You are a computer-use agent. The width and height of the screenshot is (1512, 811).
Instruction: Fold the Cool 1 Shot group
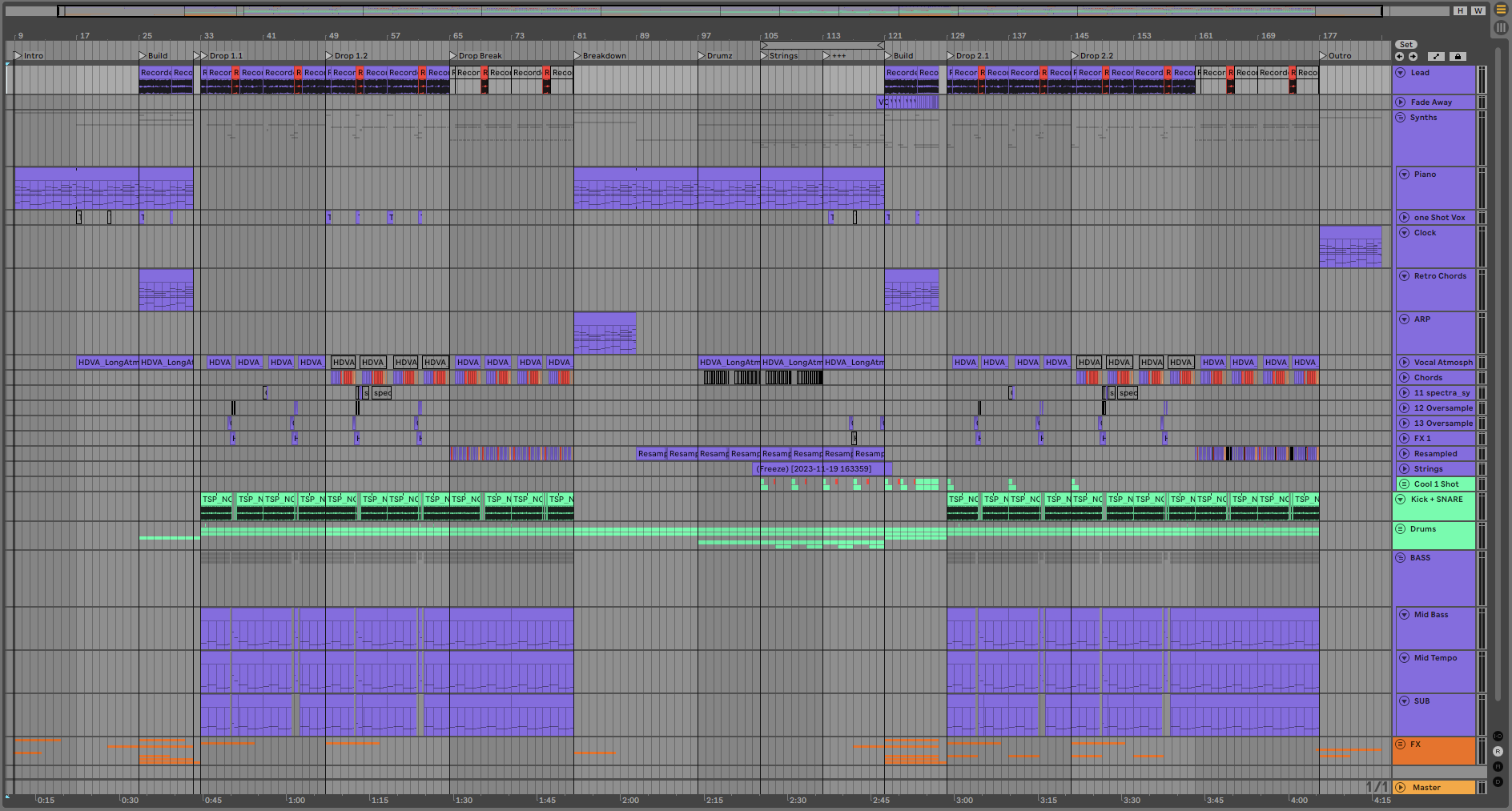click(x=1404, y=484)
